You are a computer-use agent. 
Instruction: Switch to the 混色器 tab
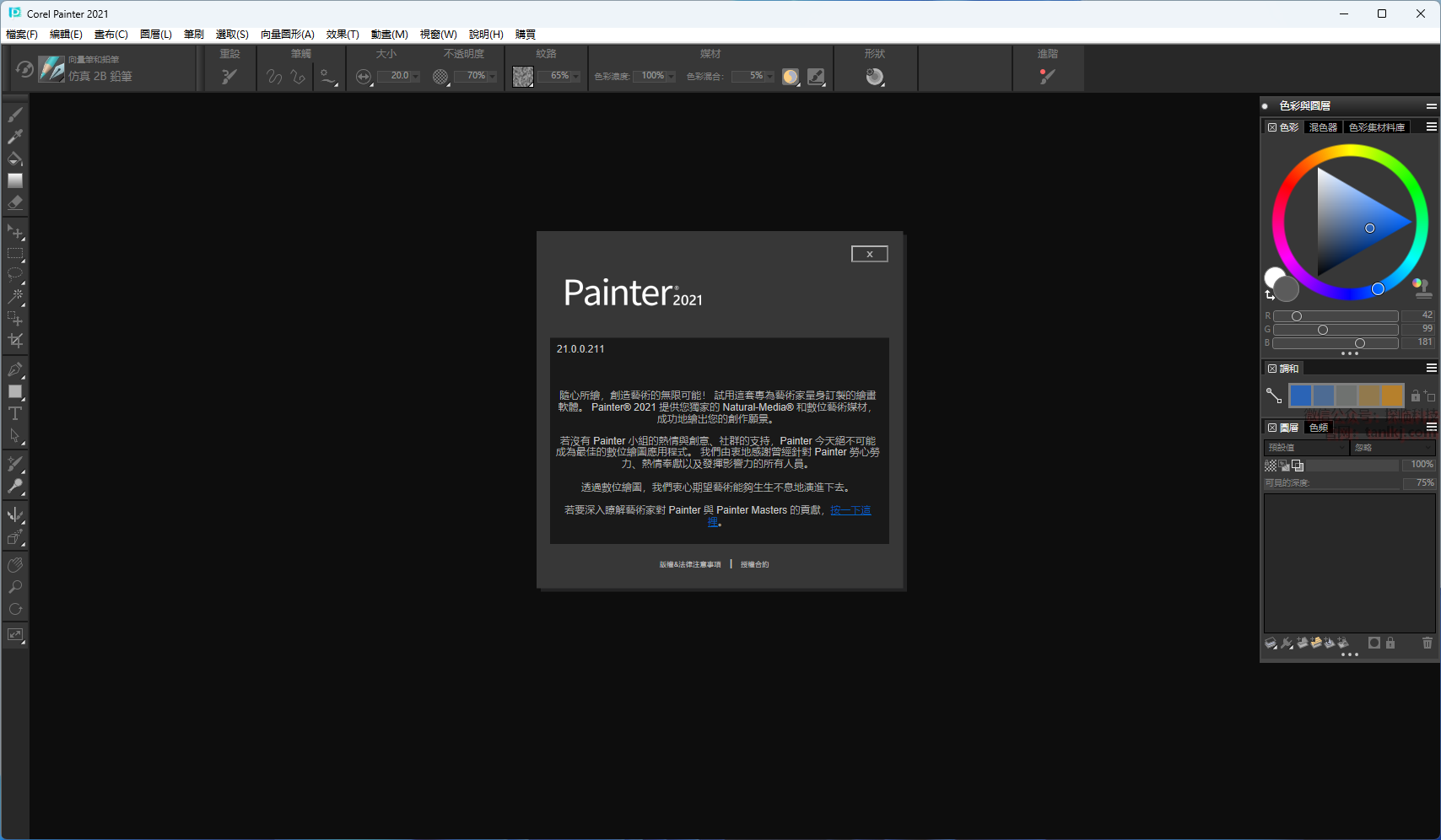pyautogui.click(x=1322, y=127)
